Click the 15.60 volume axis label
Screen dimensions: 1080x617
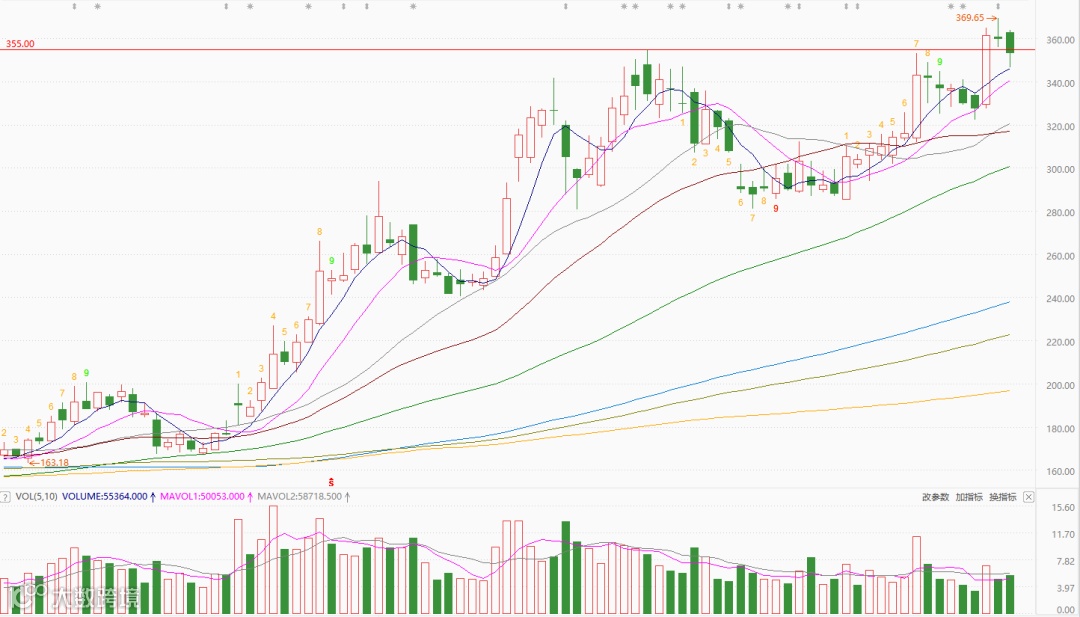(x=1065, y=508)
